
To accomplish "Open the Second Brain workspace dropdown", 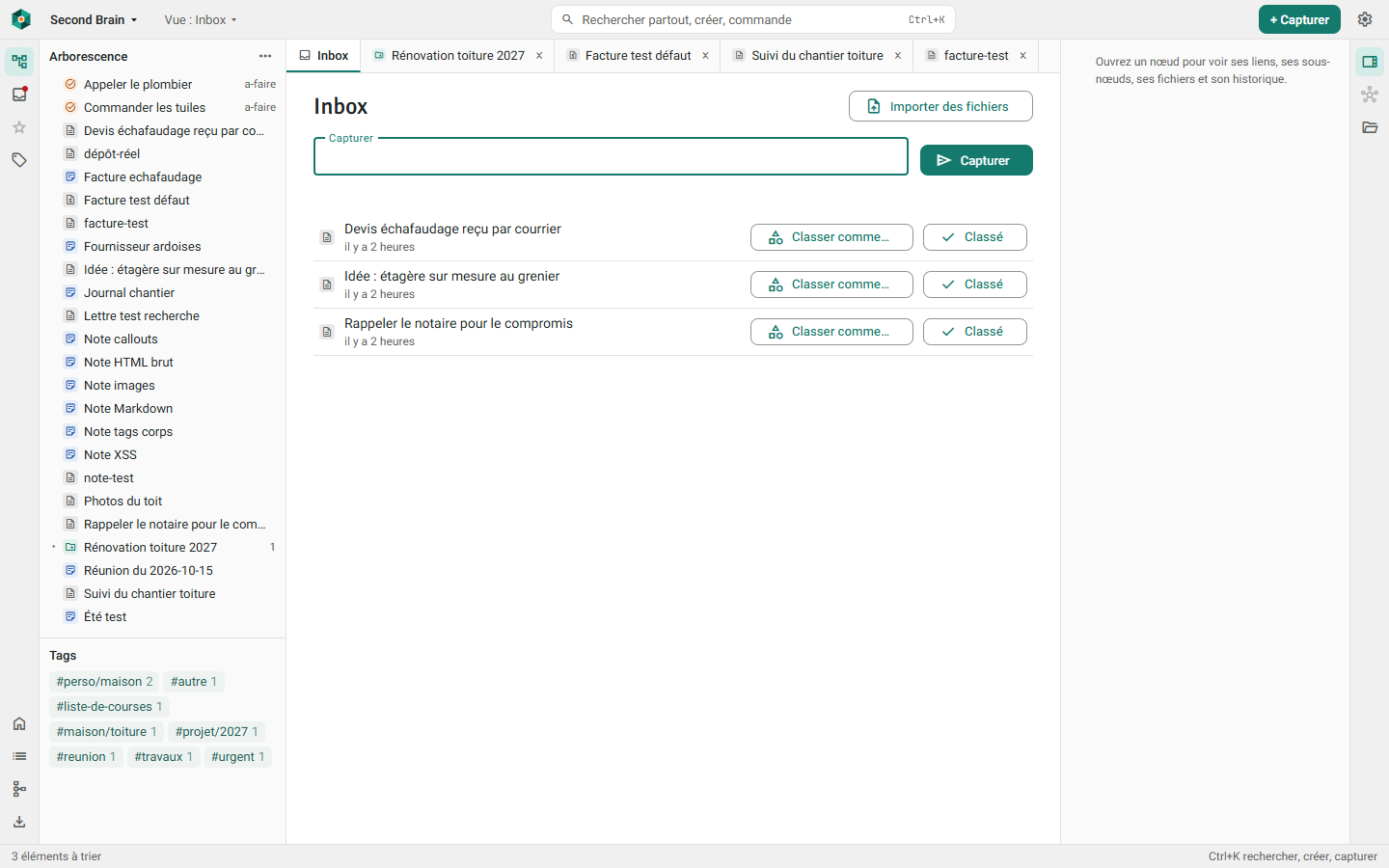I will [x=94, y=19].
